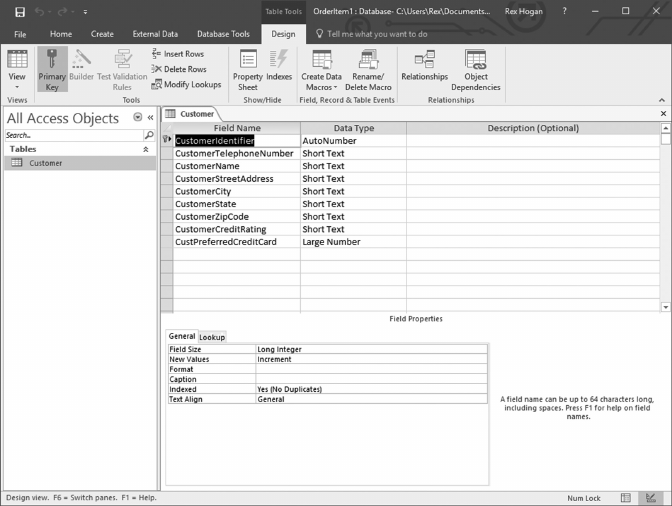The image size is (672, 506).
Task: Click the Indexed Yes (No Duplicates) value
Action: click(371, 389)
